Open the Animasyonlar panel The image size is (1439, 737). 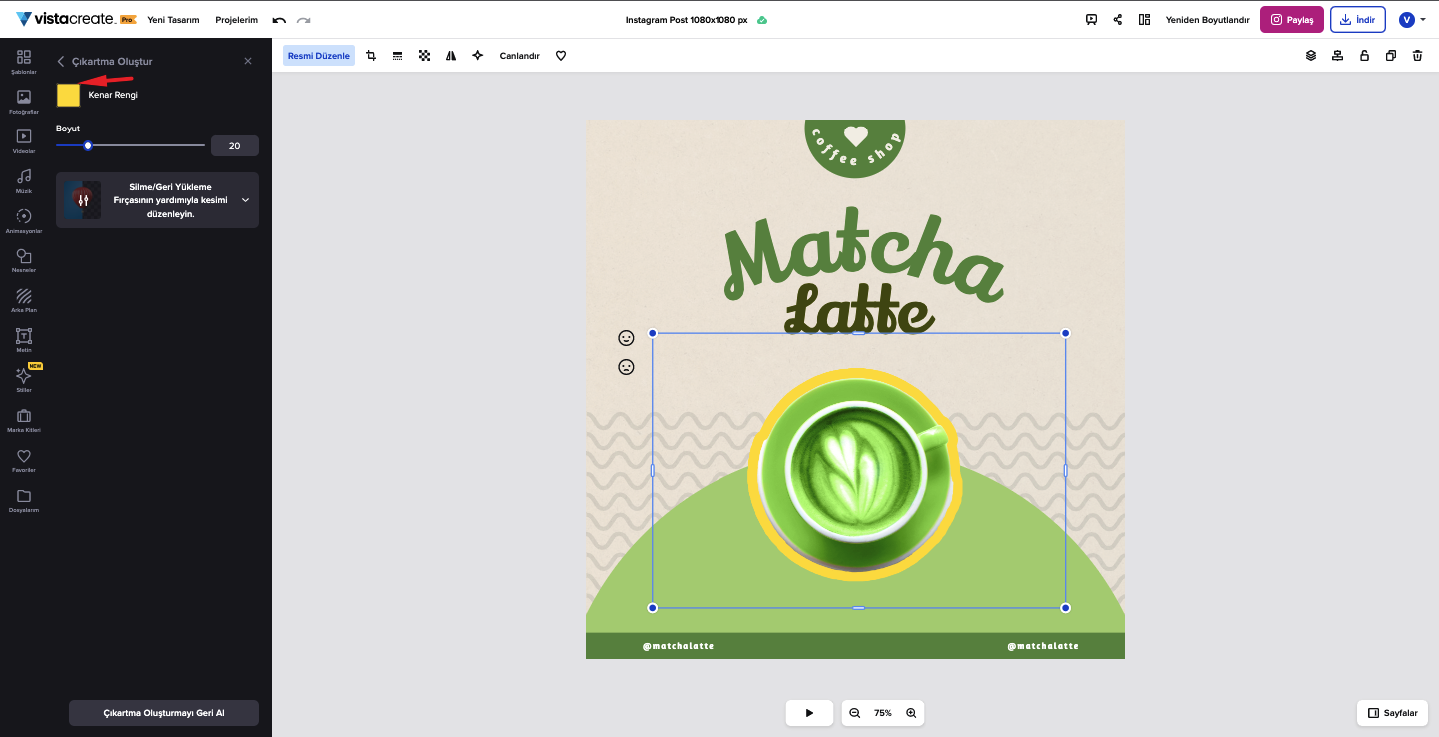24,221
